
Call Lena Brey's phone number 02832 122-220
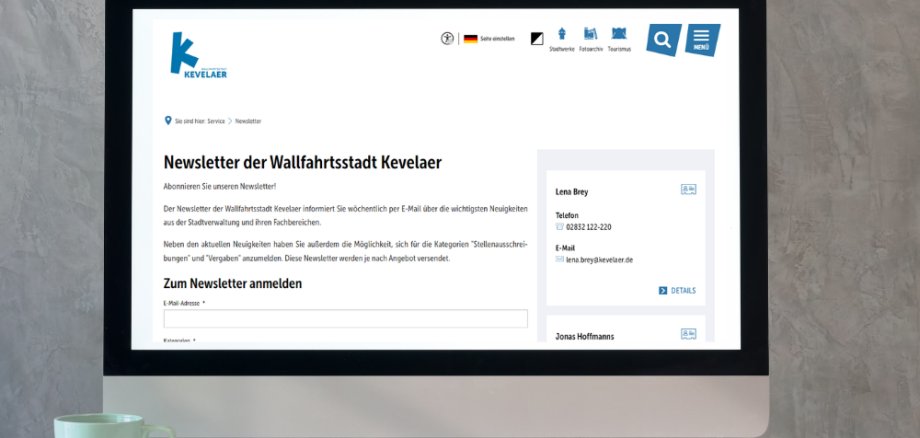tap(588, 227)
